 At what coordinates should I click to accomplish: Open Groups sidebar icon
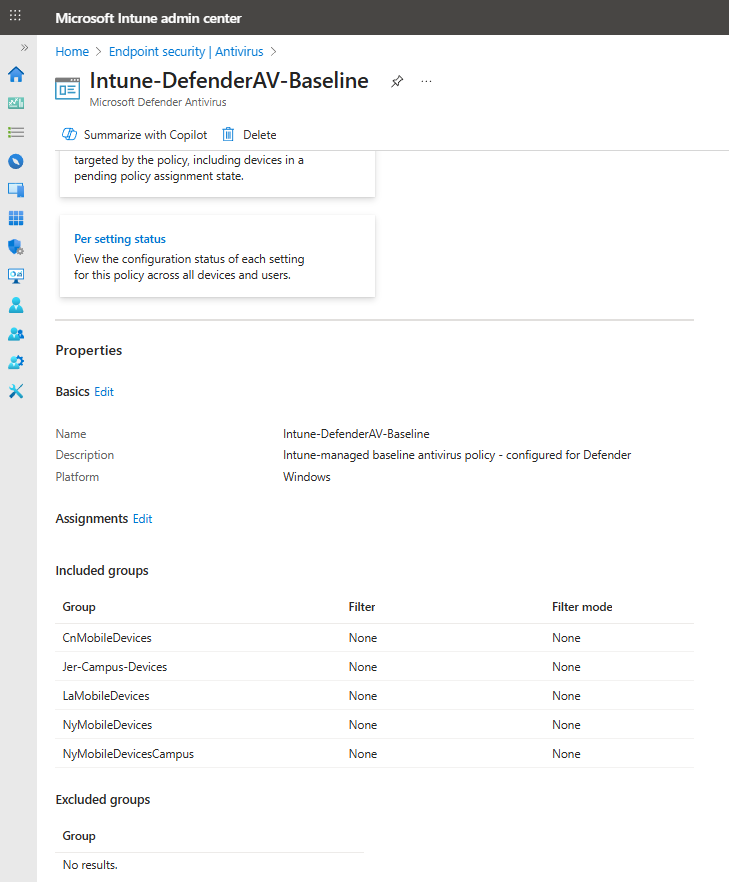click(16, 334)
